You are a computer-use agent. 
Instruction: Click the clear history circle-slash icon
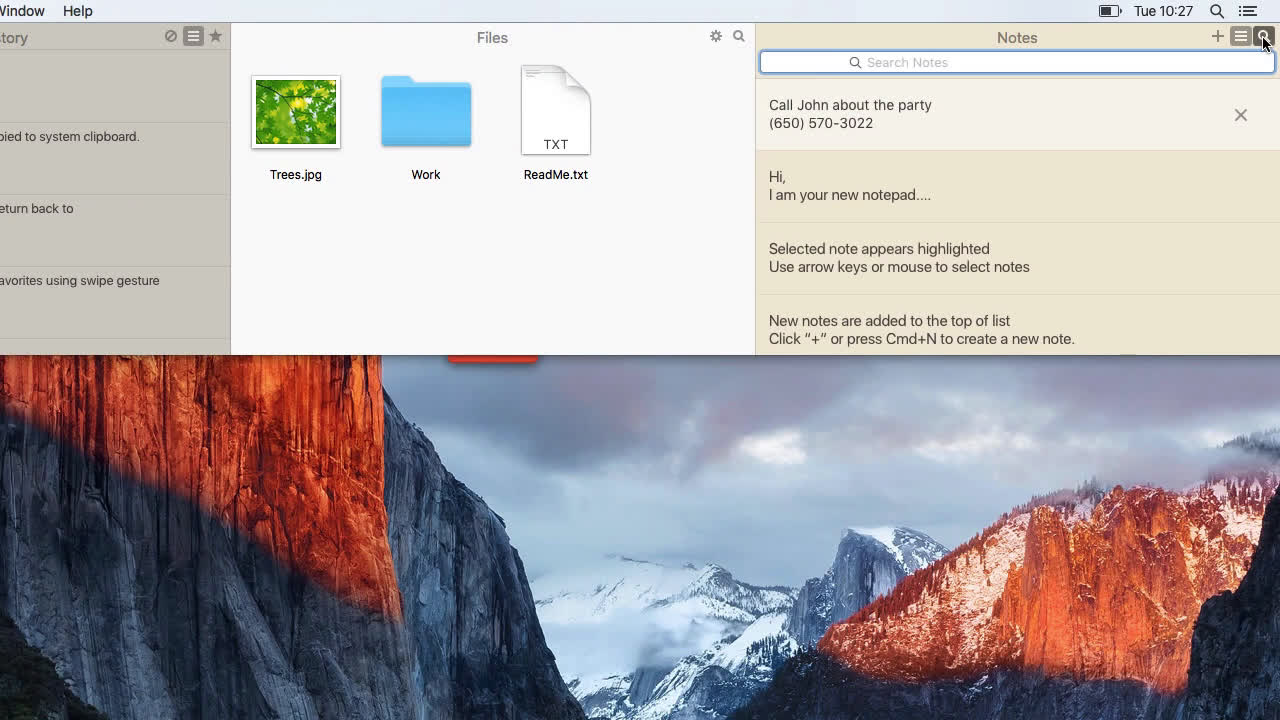coord(171,36)
